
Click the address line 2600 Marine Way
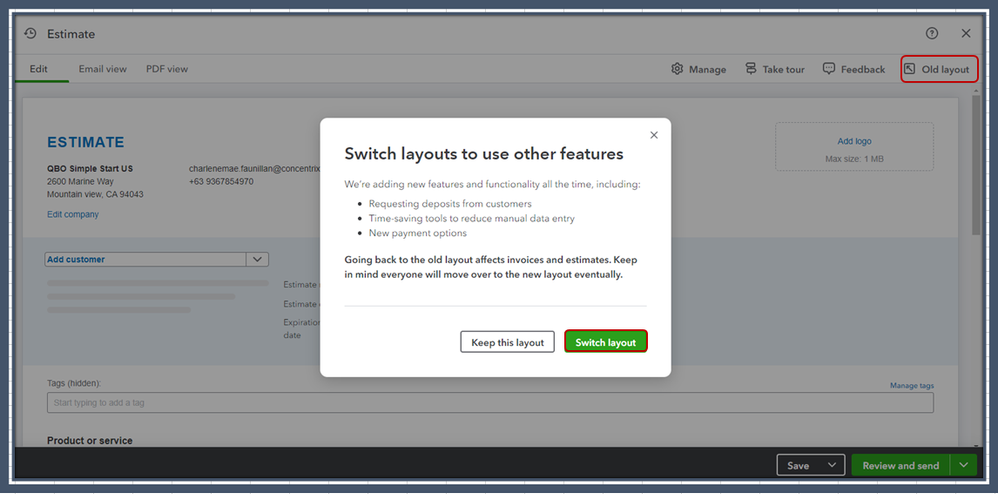pos(80,181)
